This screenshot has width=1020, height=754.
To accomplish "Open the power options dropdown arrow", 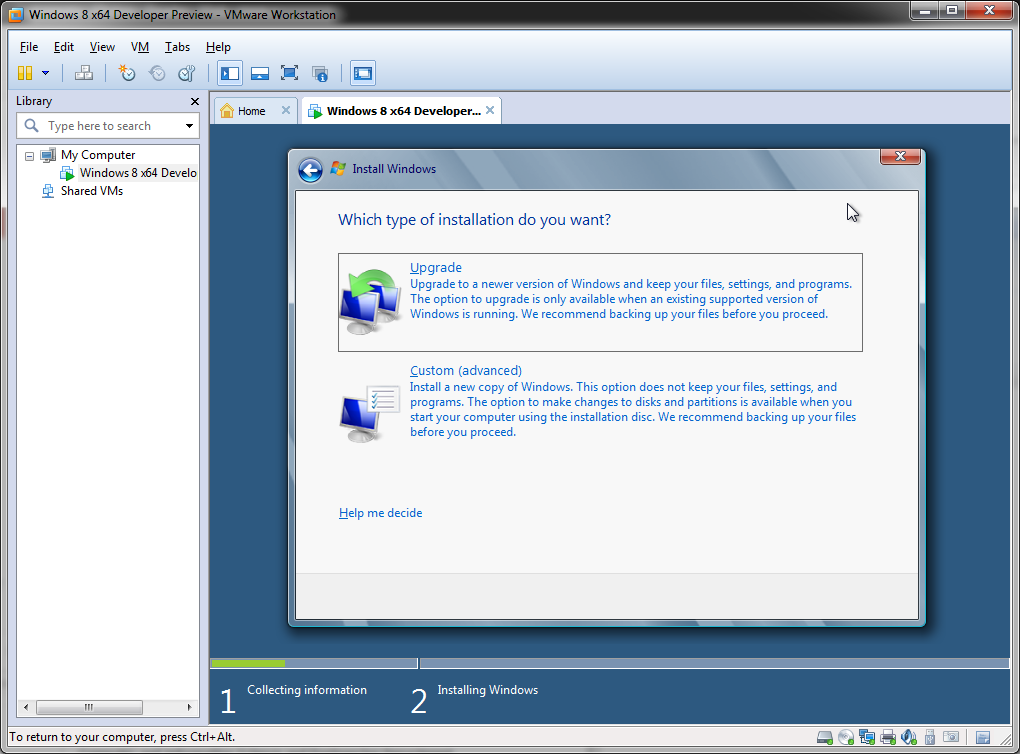I will pyautogui.click(x=46, y=73).
